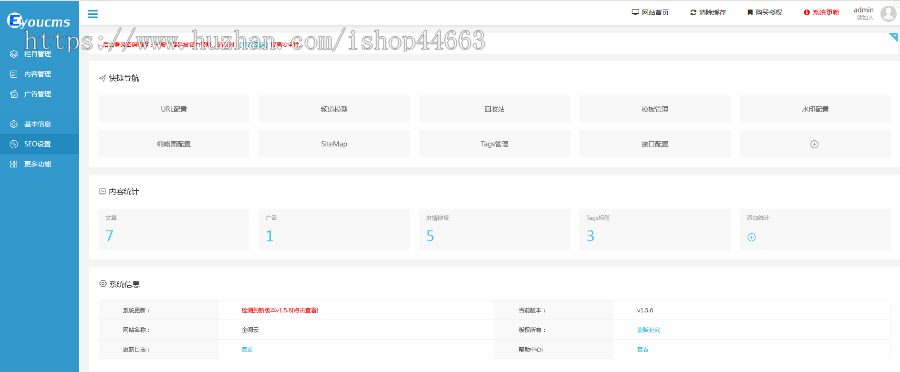Open 内容管理 in the sidebar

click(x=39, y=74)
